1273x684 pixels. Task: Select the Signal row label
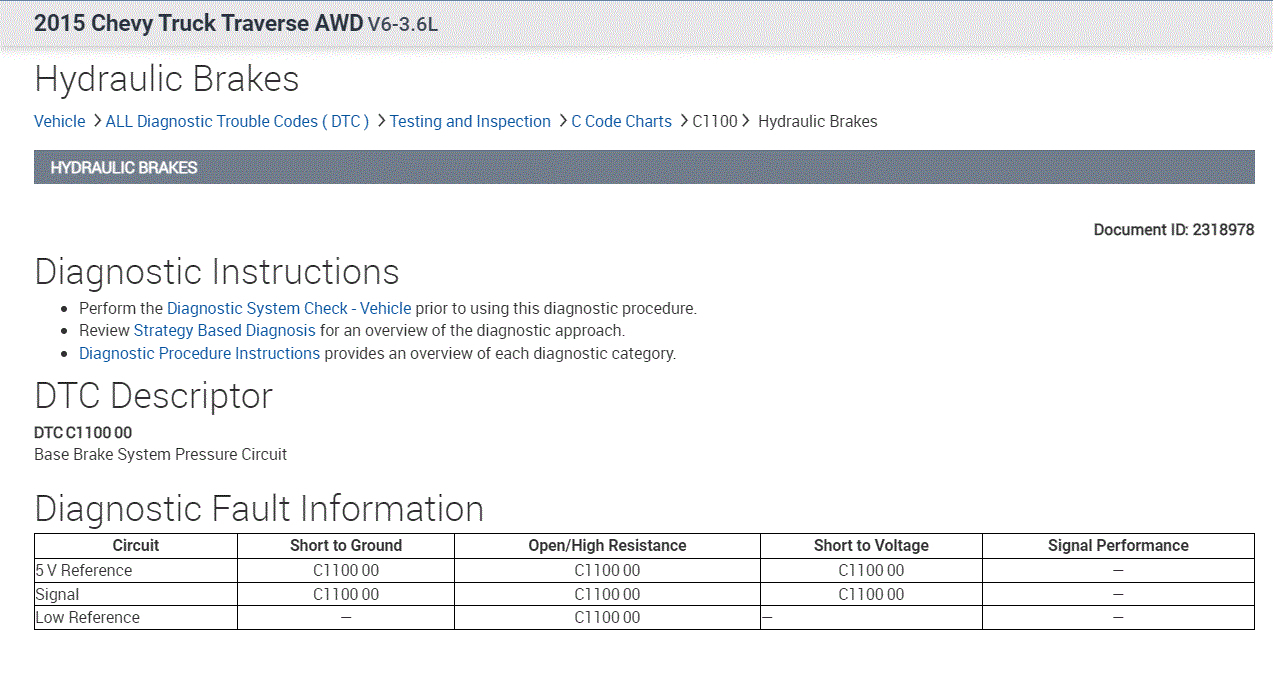pos(57,594)
